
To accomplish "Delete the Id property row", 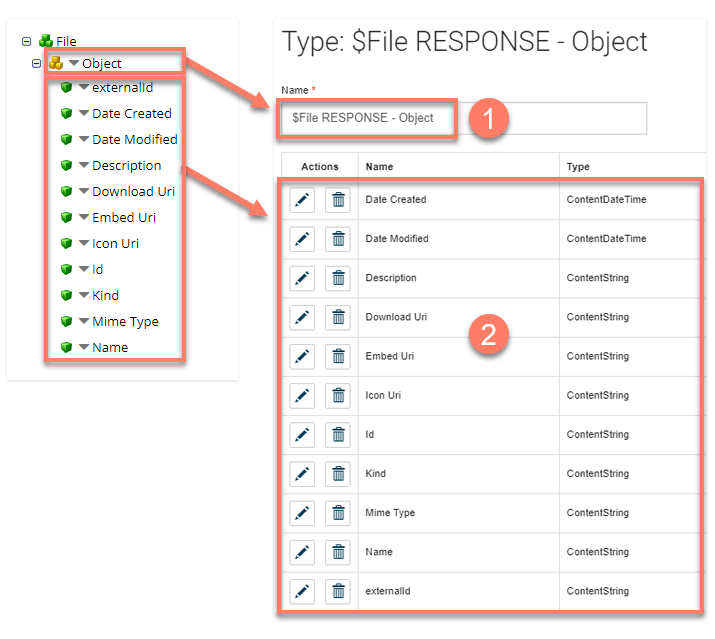I will point(338,435).
